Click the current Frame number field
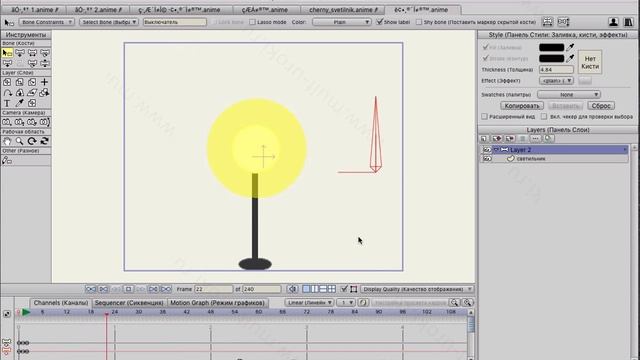 (213, 289)
